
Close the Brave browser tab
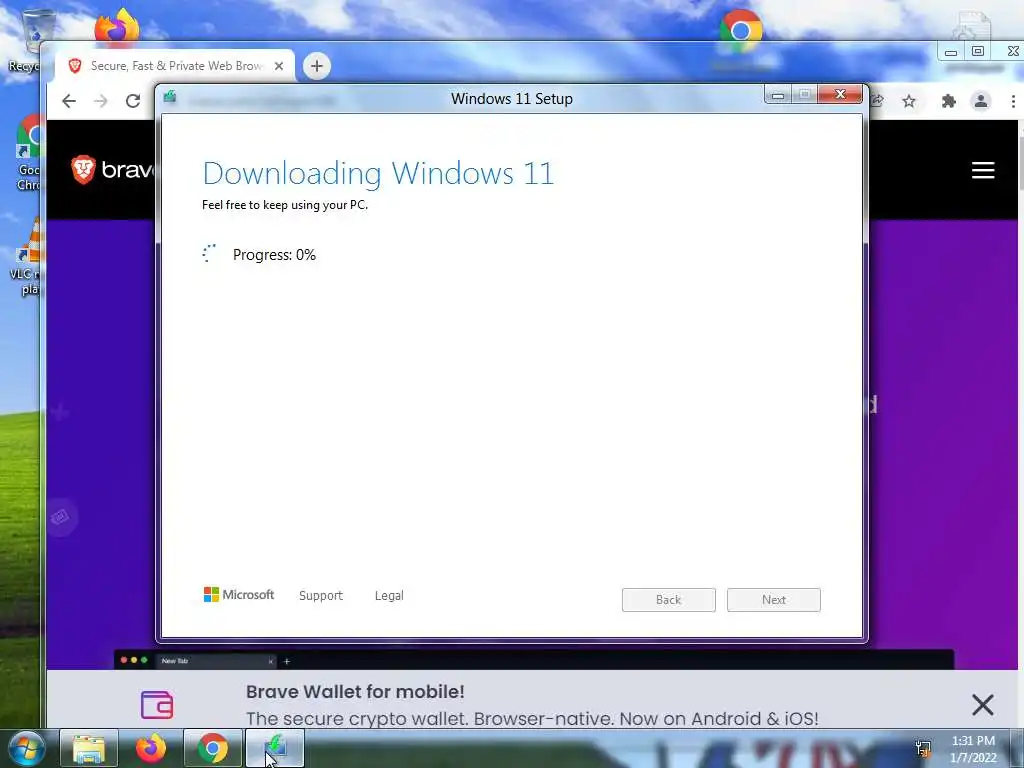pyautogui.click(x=279, y=66)
